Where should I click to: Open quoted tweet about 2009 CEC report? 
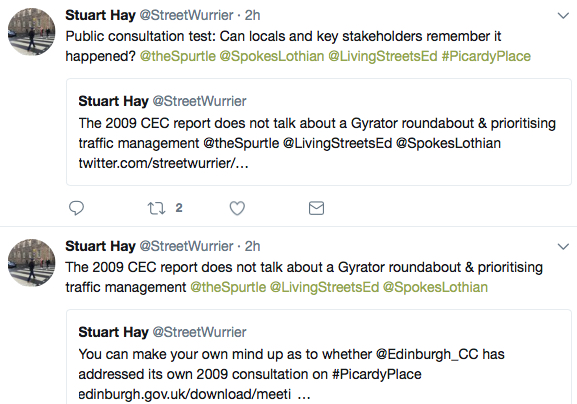pyautogui.click(x=319, y=132)
